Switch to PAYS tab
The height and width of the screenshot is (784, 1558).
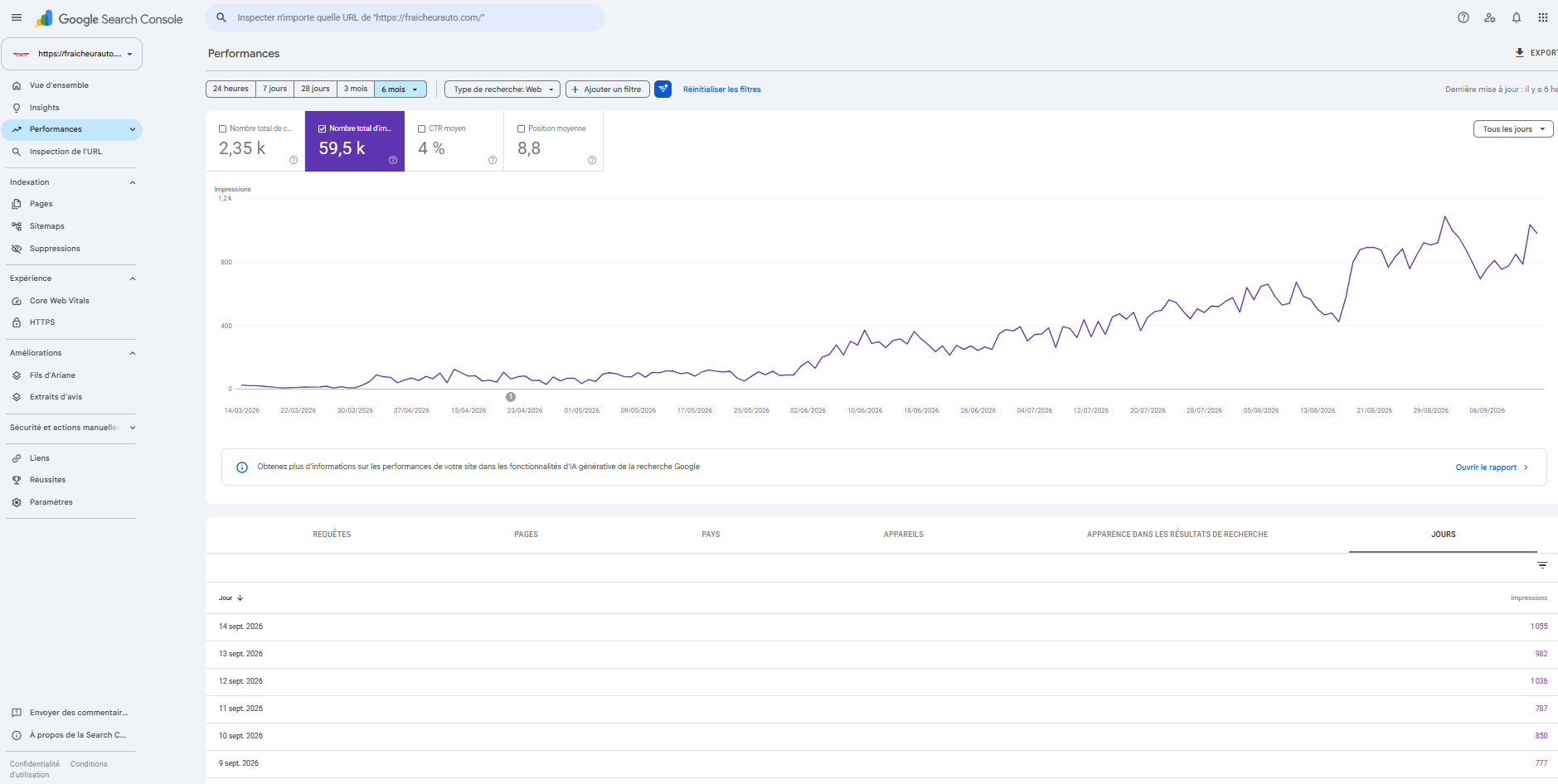pos(711,535)
